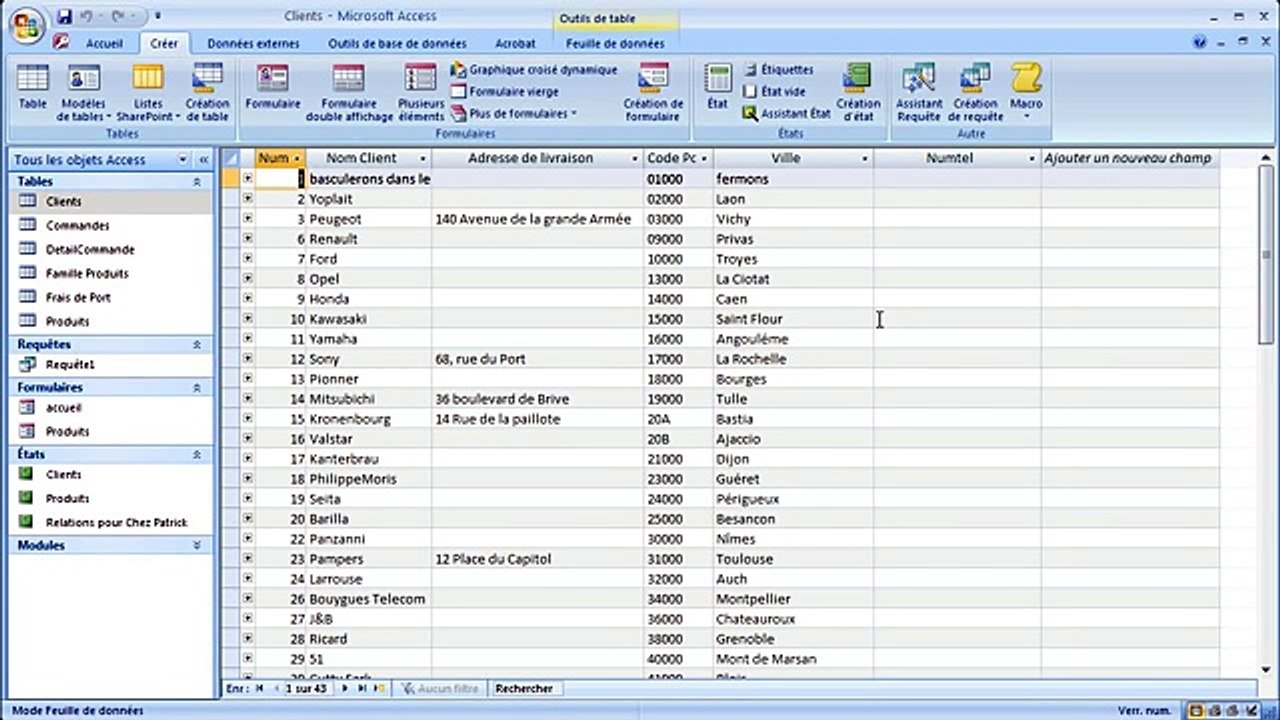Open Numtel column dropdown arrow
The width and height of the screenshot is (1280, 720).
tap(1032, 158)
